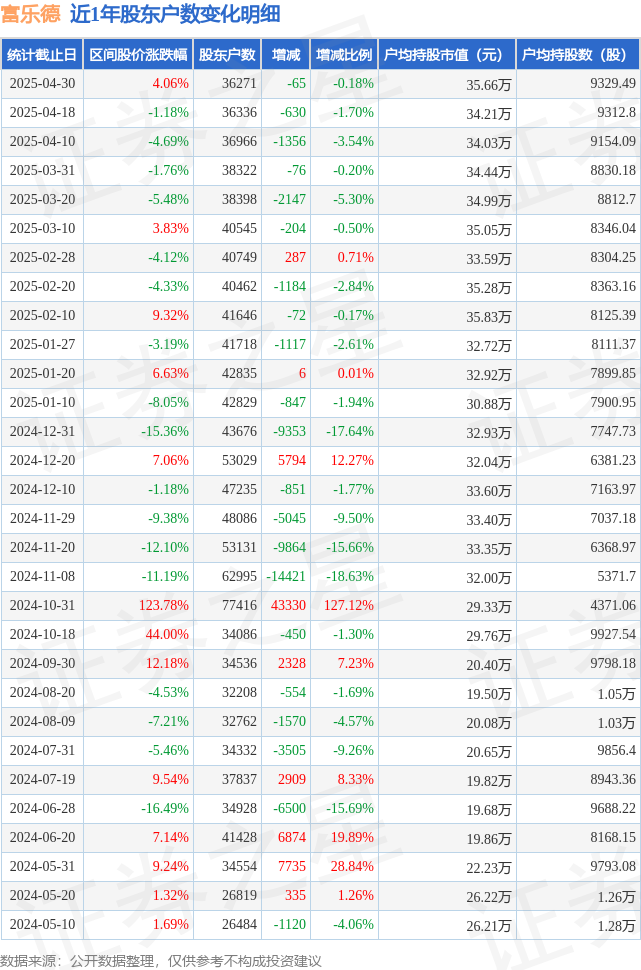Select the 股东户数 column header
Screen dimensions: 641x970
tap(227, 55)
